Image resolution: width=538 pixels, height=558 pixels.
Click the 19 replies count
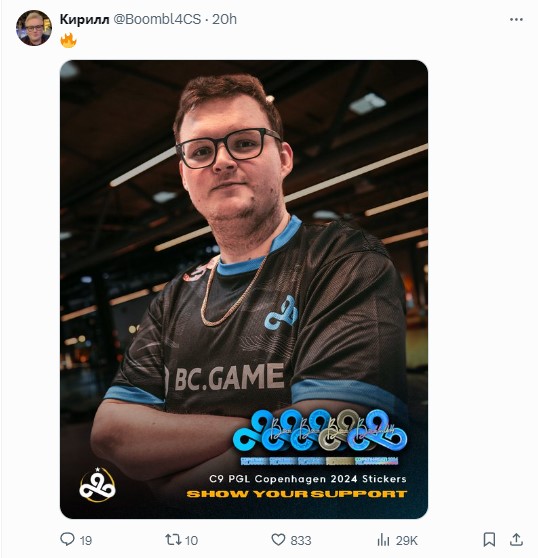tap(86, 541)
